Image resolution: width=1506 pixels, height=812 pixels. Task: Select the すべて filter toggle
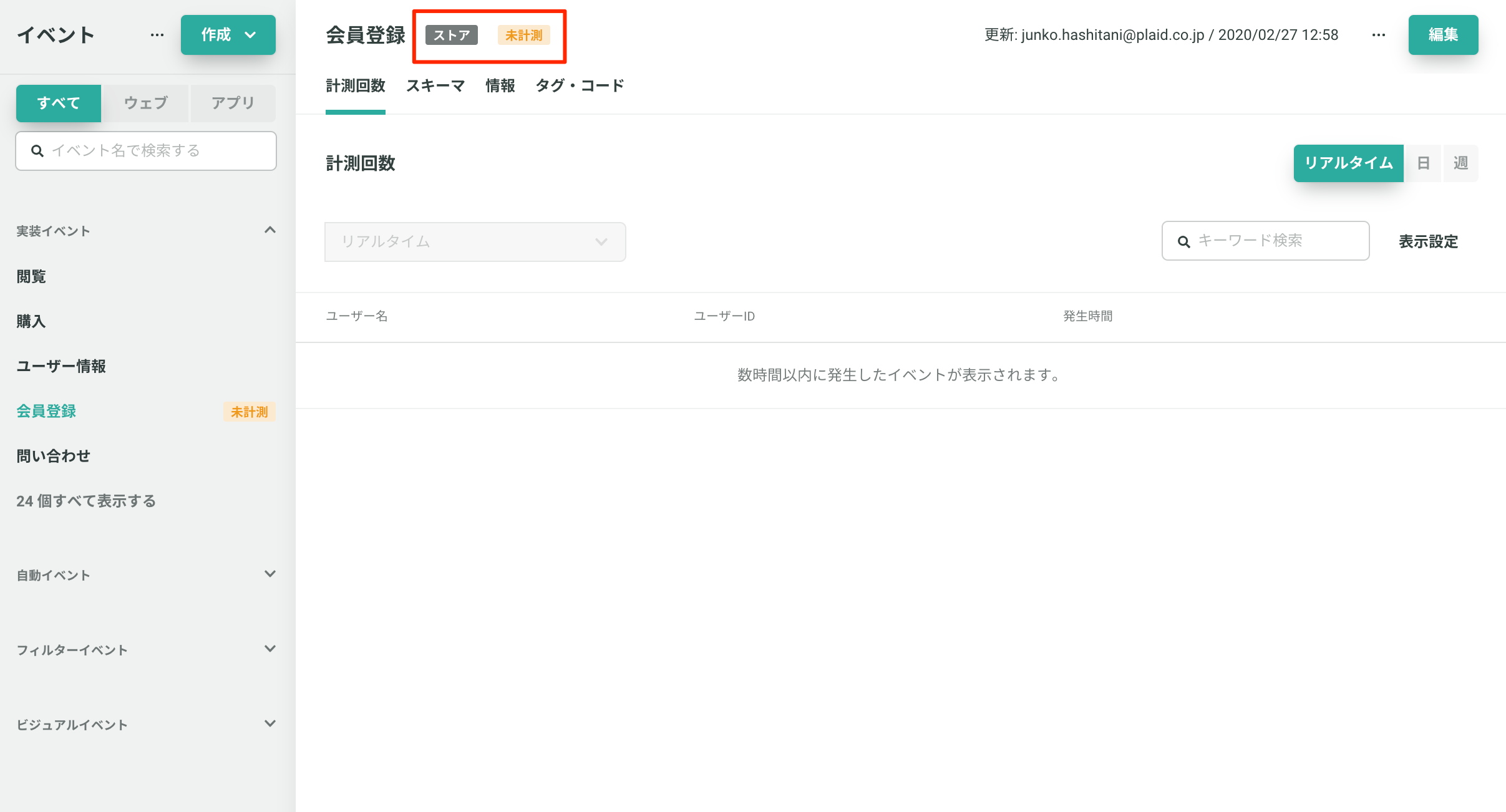click(x=59, y=103)
